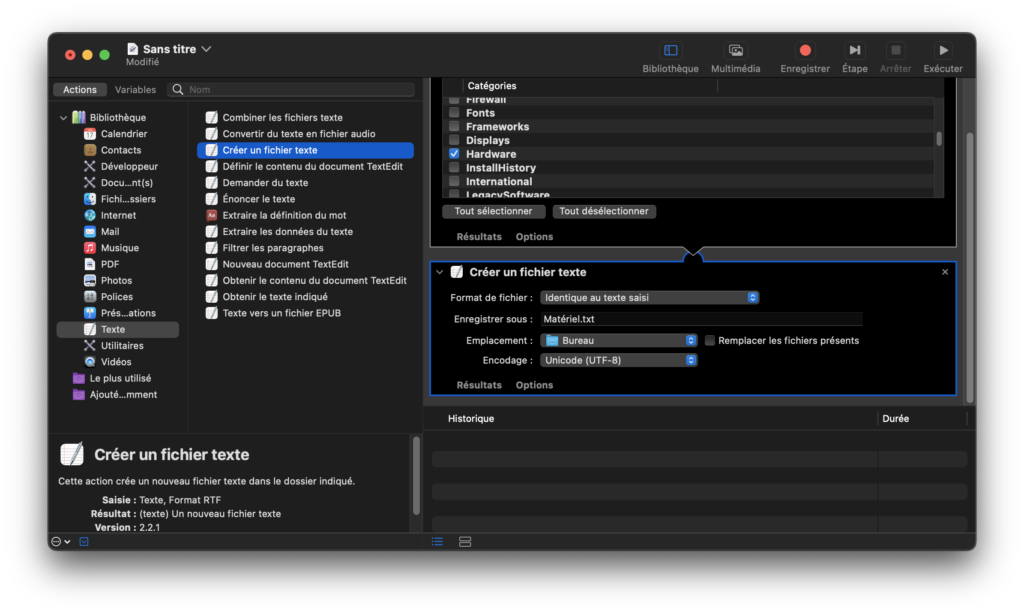Select the Calendrier library category
Viewport: 1024px width, 614px height.
tap(123, 134)
